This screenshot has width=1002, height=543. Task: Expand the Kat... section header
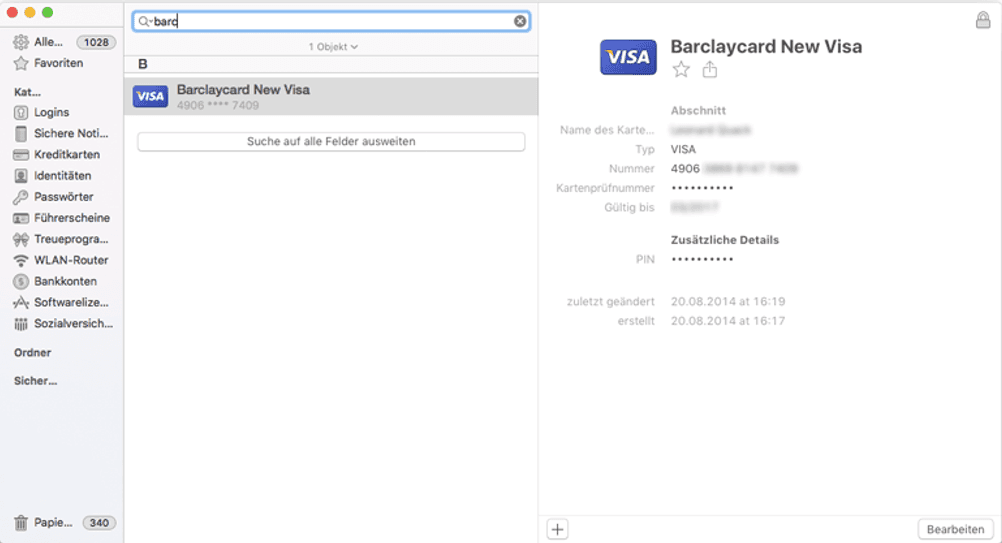point(27,92)
